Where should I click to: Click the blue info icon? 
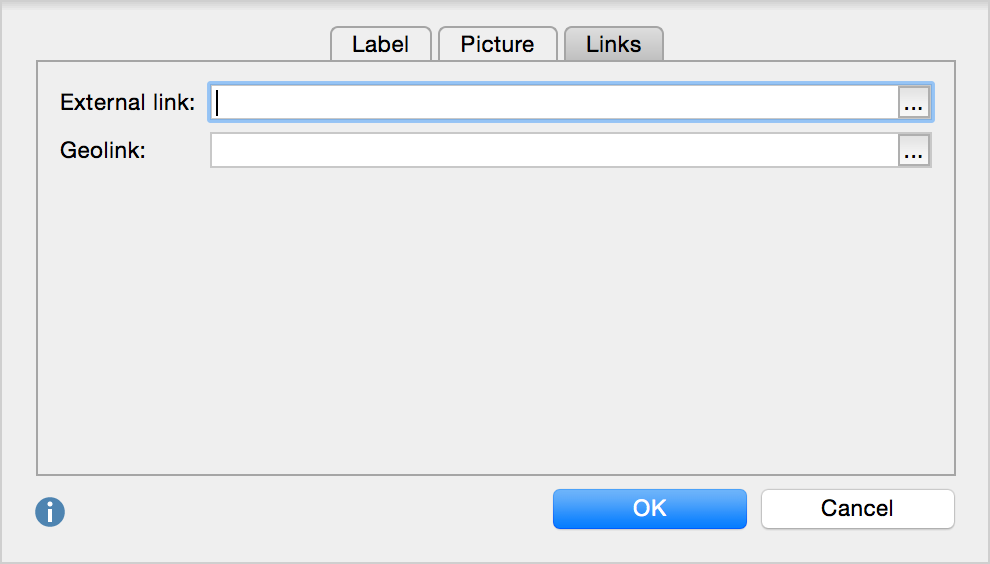pyautogui.click(x=50, y=512)
